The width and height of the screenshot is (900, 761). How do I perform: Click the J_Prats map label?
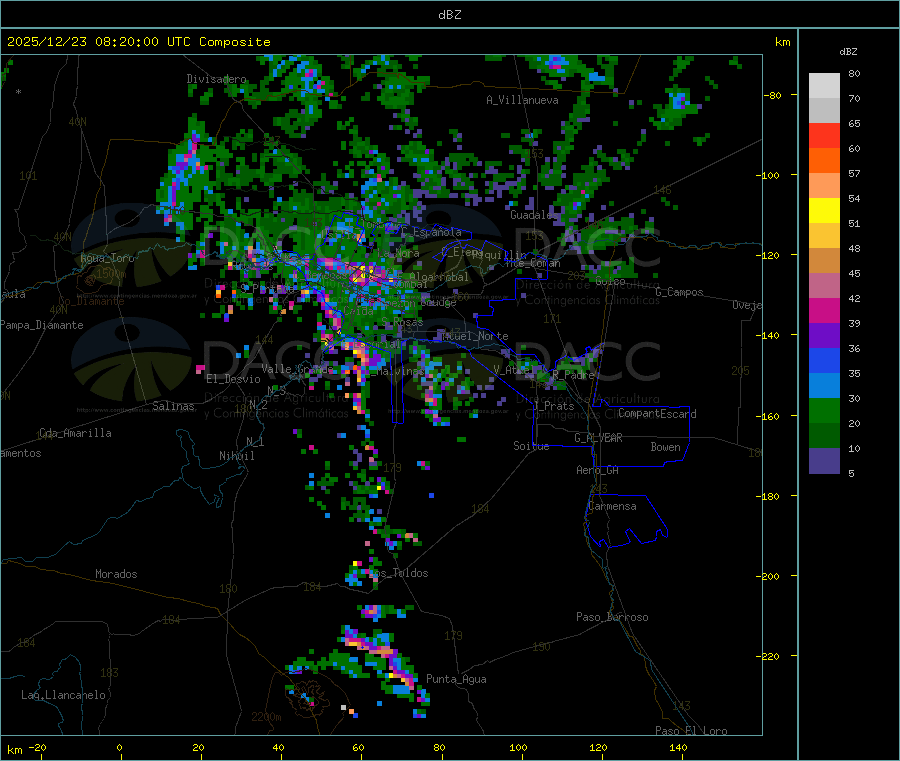pyautogui.click(x=553, y=406)
